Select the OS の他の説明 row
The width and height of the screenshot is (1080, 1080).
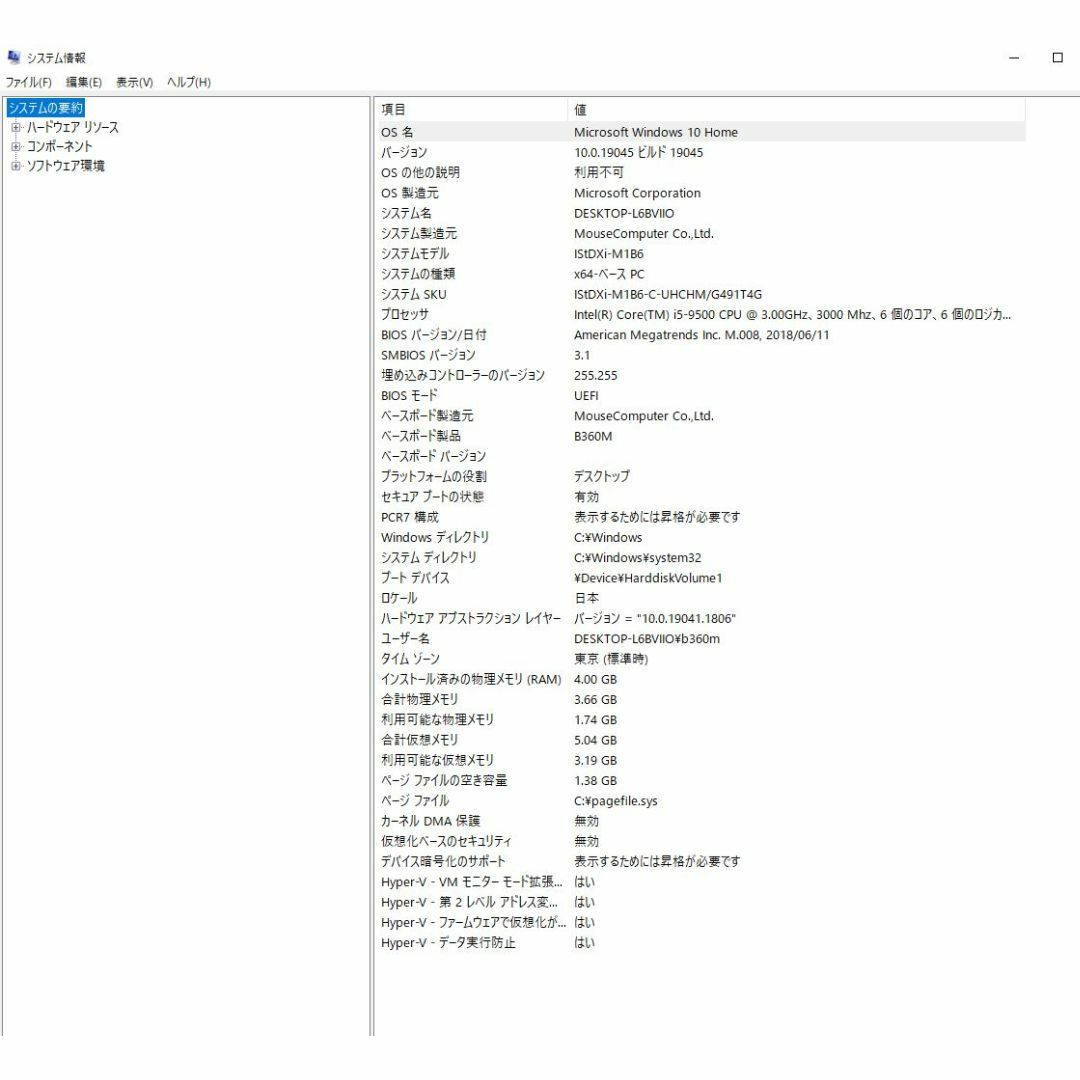click(701, 173)
